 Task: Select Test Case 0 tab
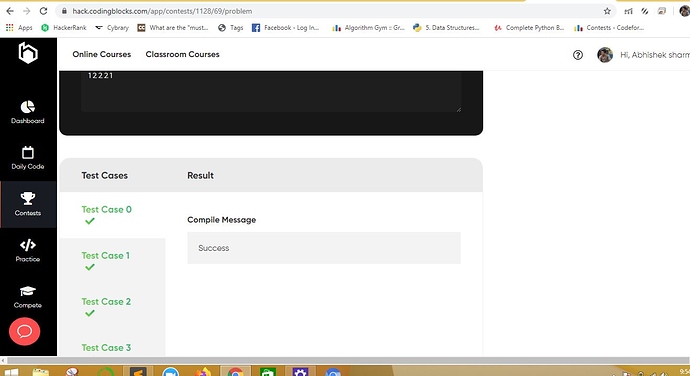click(x=112, y=215)
